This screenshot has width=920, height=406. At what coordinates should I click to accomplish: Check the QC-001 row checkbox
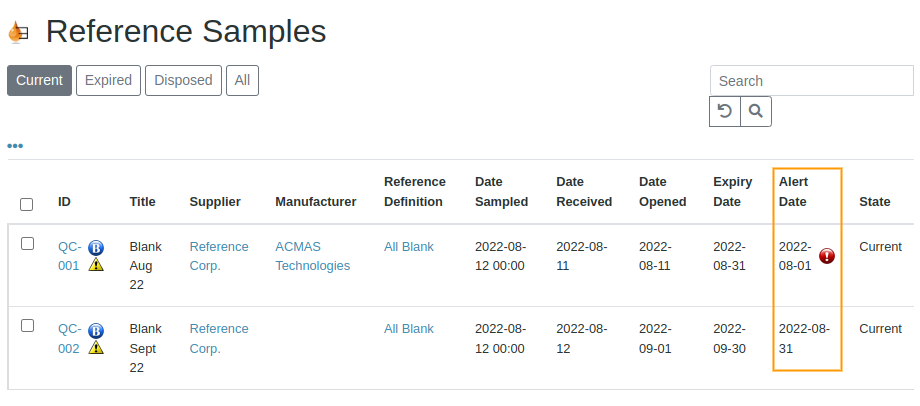click(x=28, y=243)
